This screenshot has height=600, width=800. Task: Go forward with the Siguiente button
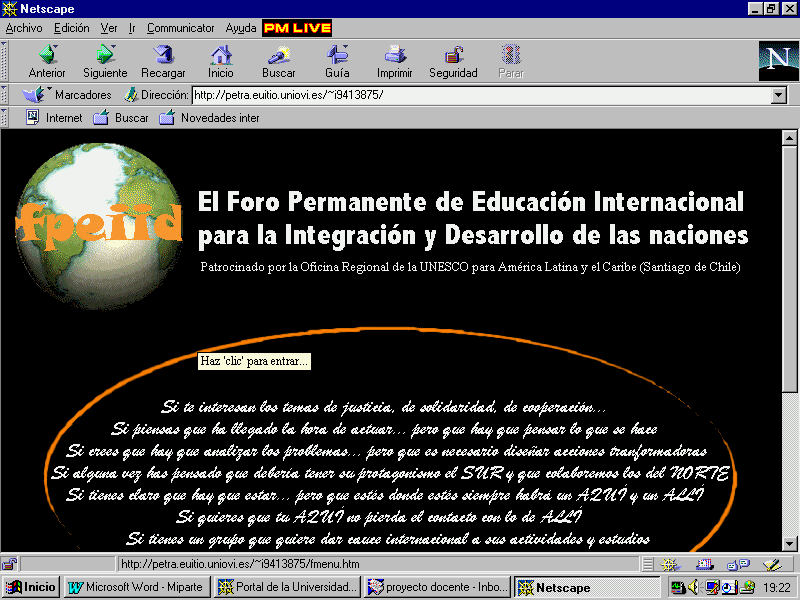(105, 60)
